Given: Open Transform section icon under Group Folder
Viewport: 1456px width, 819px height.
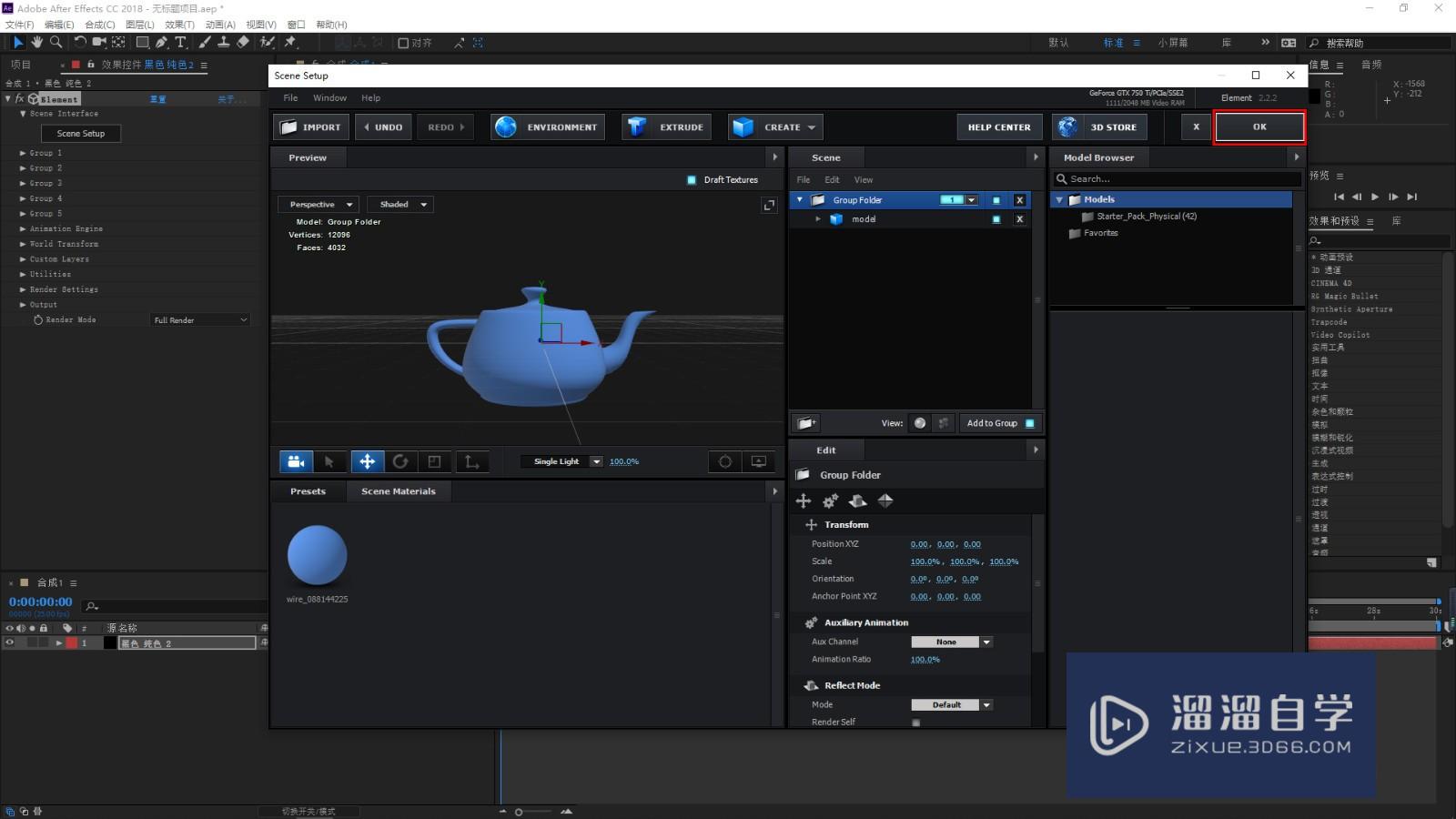Looking at the screenshot, I should click(804, 500).
